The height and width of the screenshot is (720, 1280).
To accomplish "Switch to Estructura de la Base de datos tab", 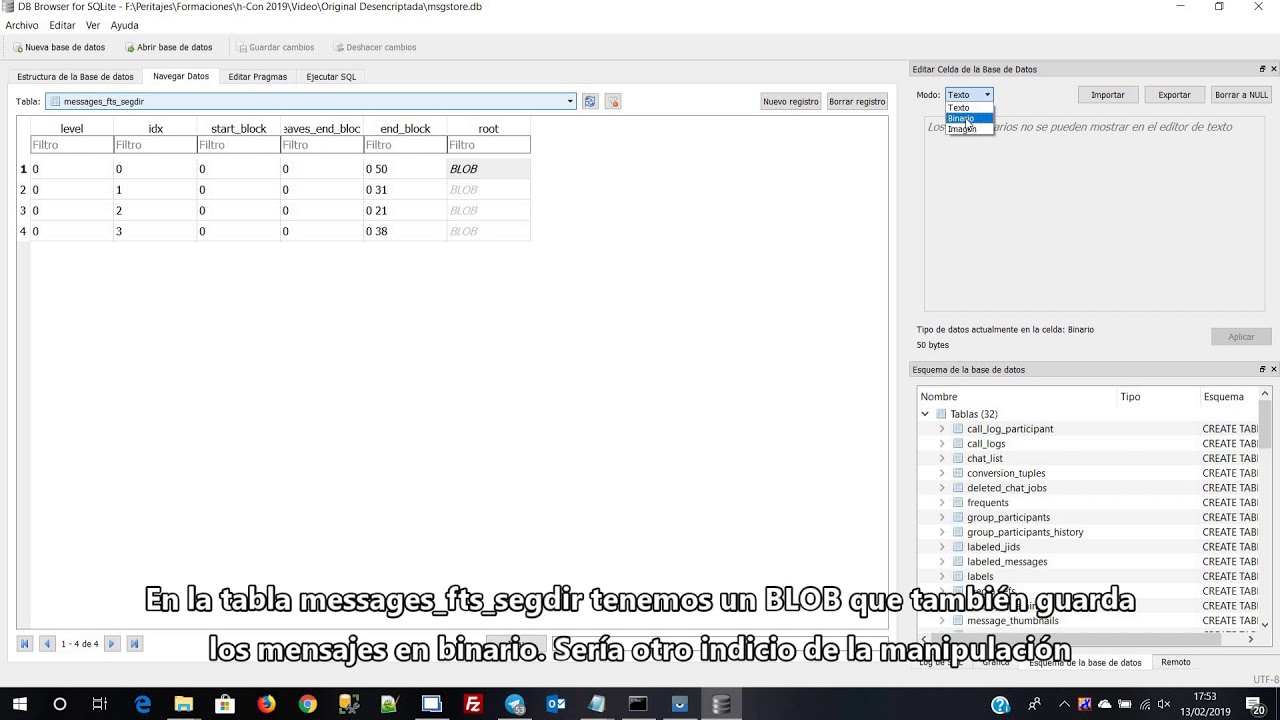I will click(75, 77).
